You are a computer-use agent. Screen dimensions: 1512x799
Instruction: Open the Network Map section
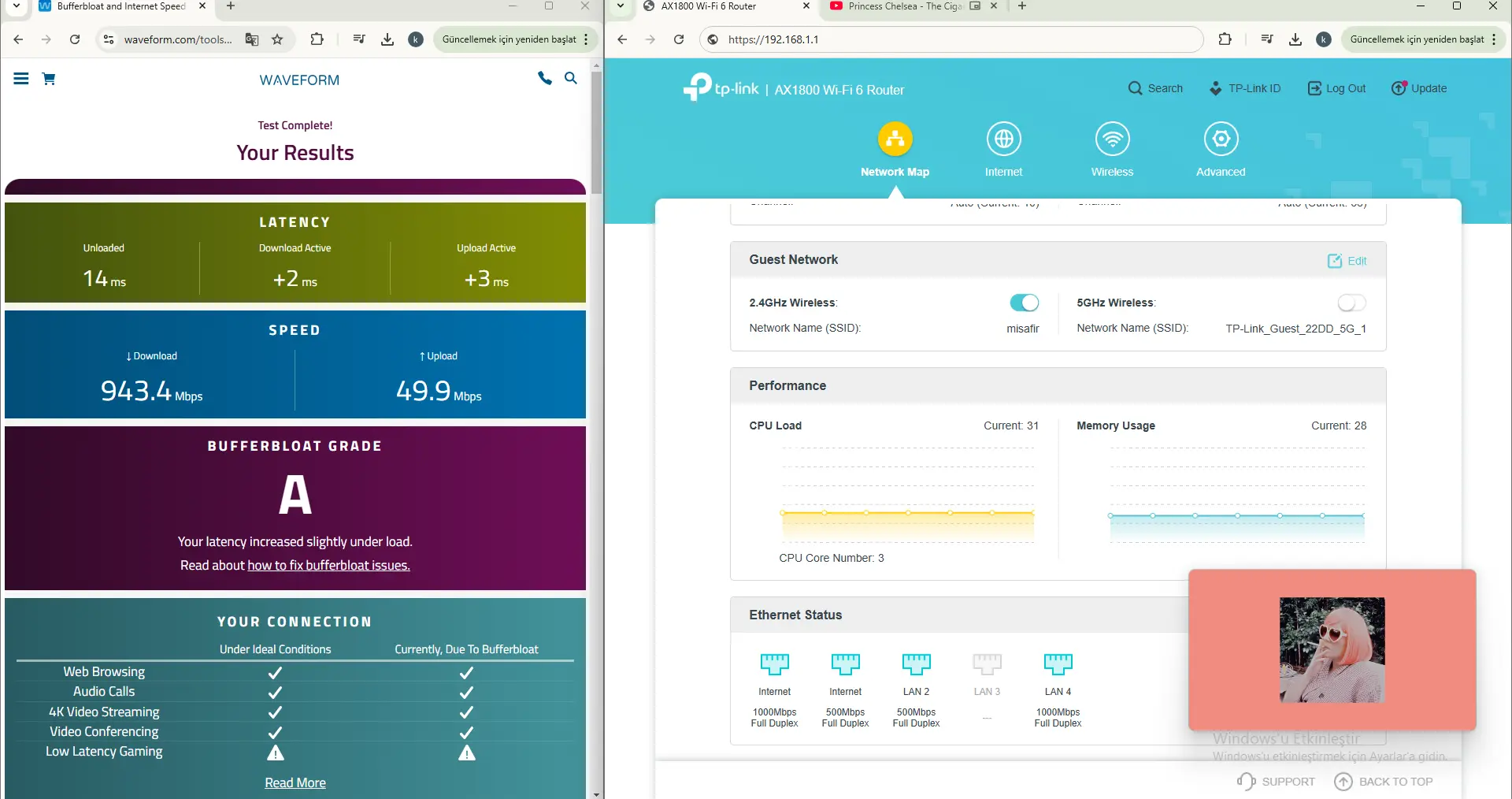point(895,151)
